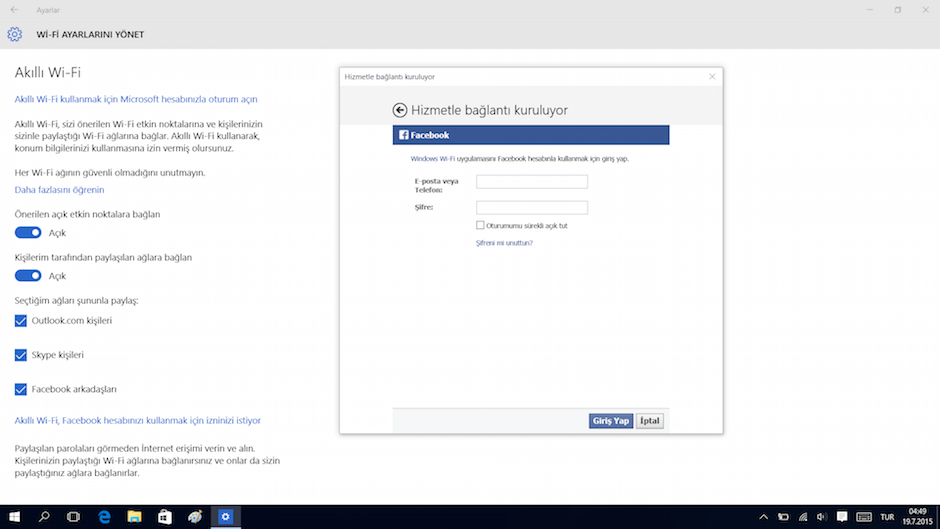Check 'Oturumumu sürekli açık tut' box
This screenshot has width=940, height=529.
pyautogui.click(x=480, y=225)
